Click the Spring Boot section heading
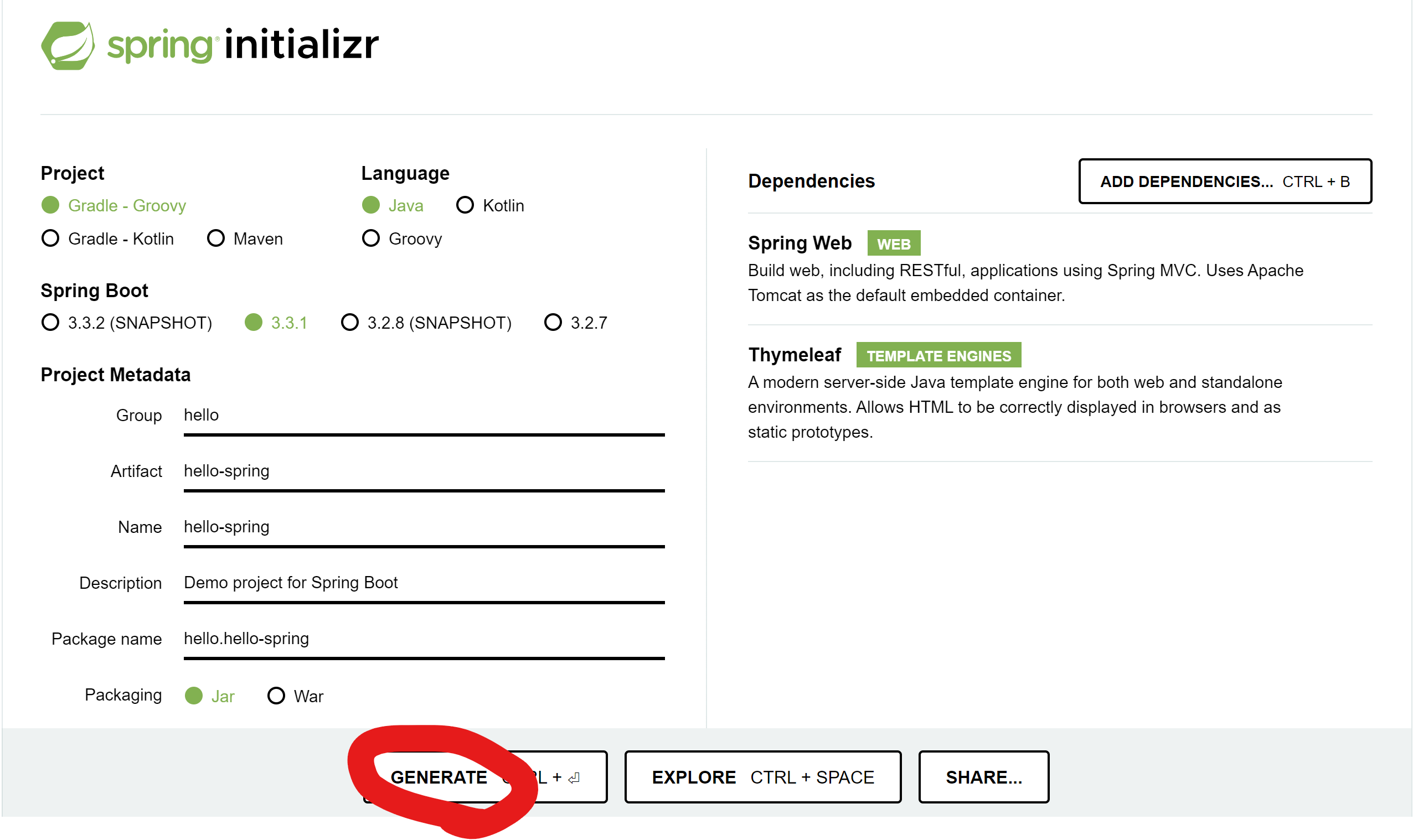Screen dimensions: 1413x840 pyautogui.click(x=94, y=291)
